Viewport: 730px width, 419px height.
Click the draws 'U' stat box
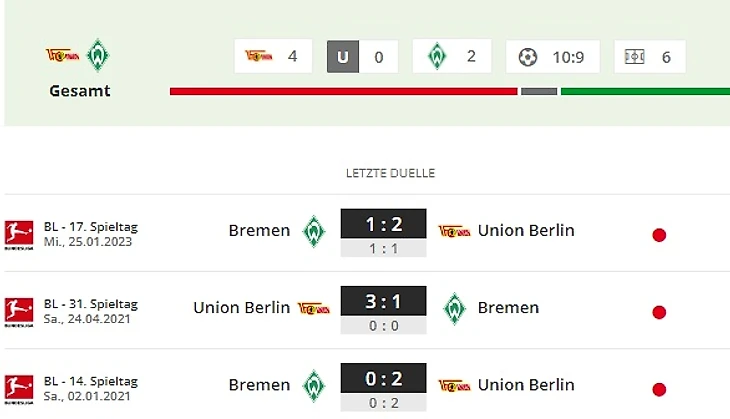(x=343, y=56)
